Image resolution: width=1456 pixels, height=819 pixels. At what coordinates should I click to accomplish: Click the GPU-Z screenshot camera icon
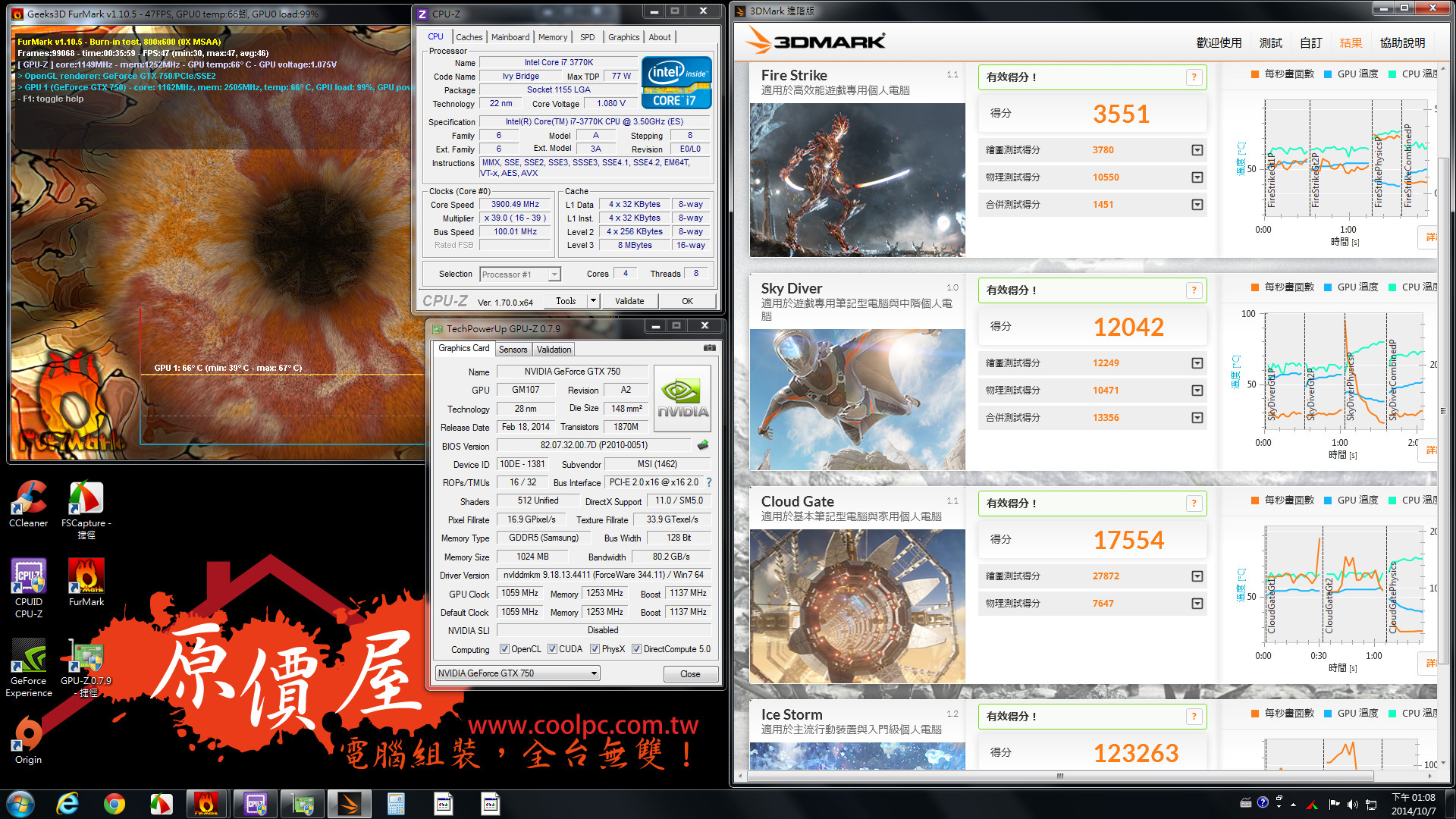pyautogui.click(x=709, y=348)
